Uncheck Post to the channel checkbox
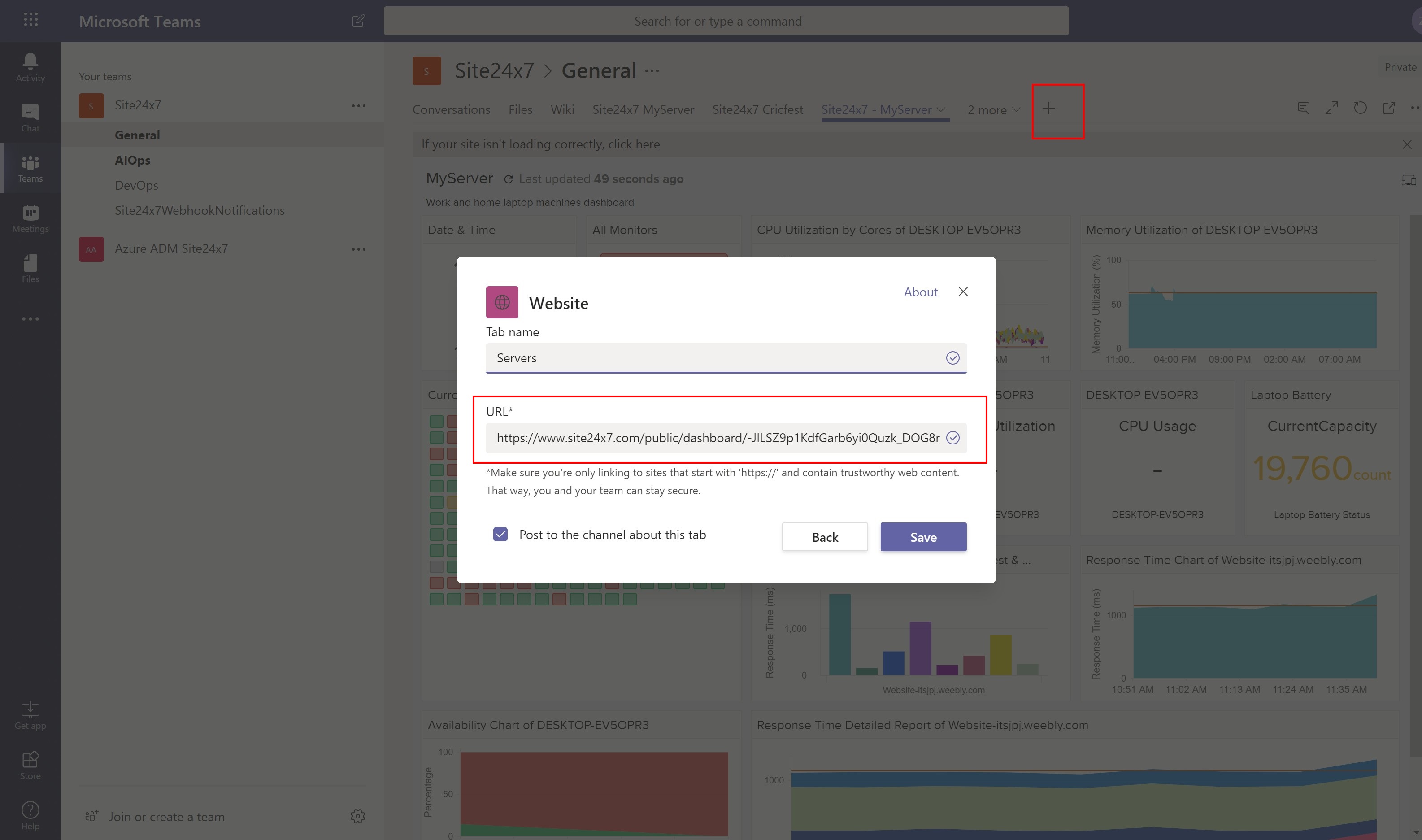This screenshot has height=840, width=1422. coord(500,534)
